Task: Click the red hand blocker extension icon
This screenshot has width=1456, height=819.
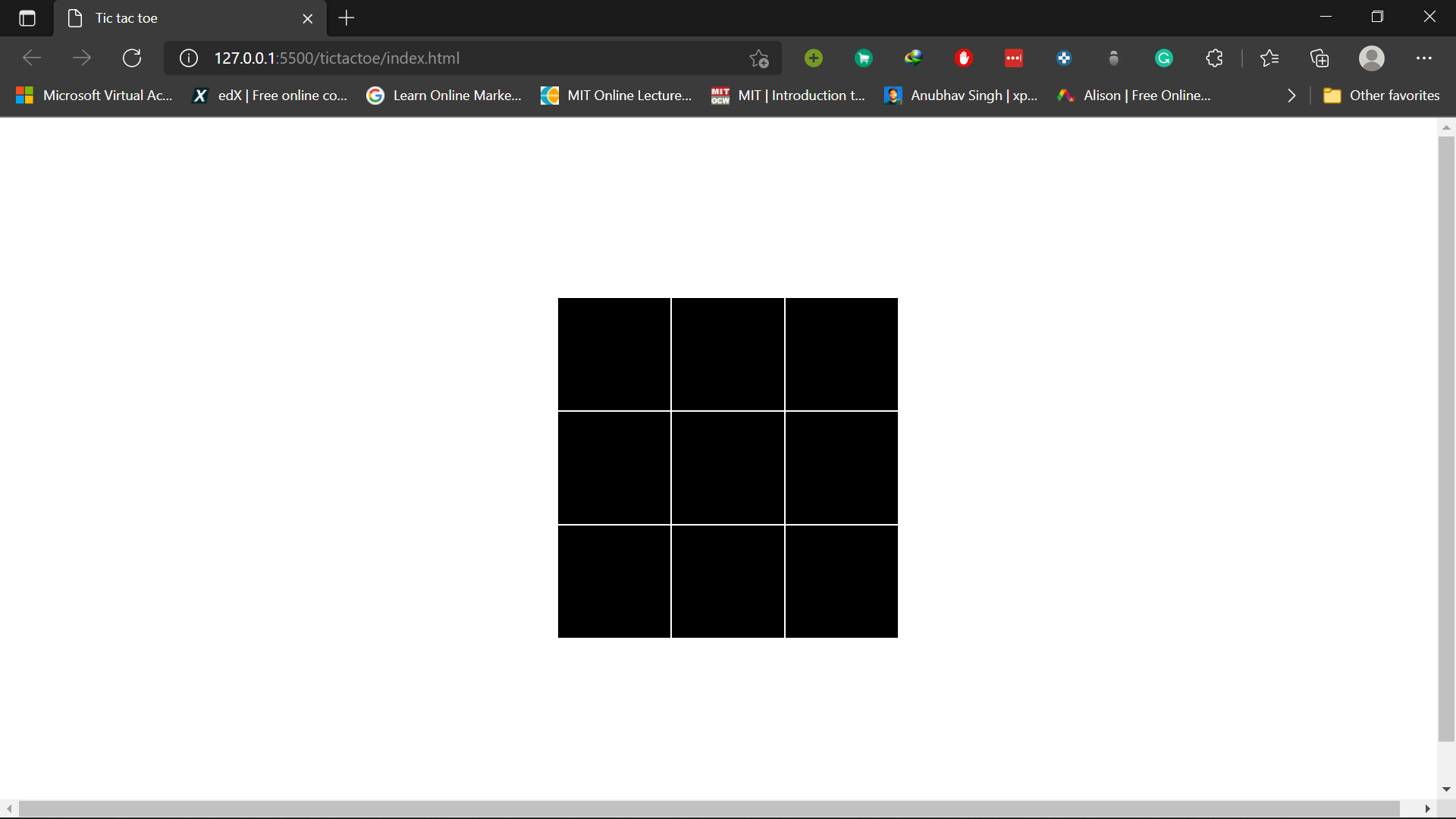Action: (x=964, y=58)
